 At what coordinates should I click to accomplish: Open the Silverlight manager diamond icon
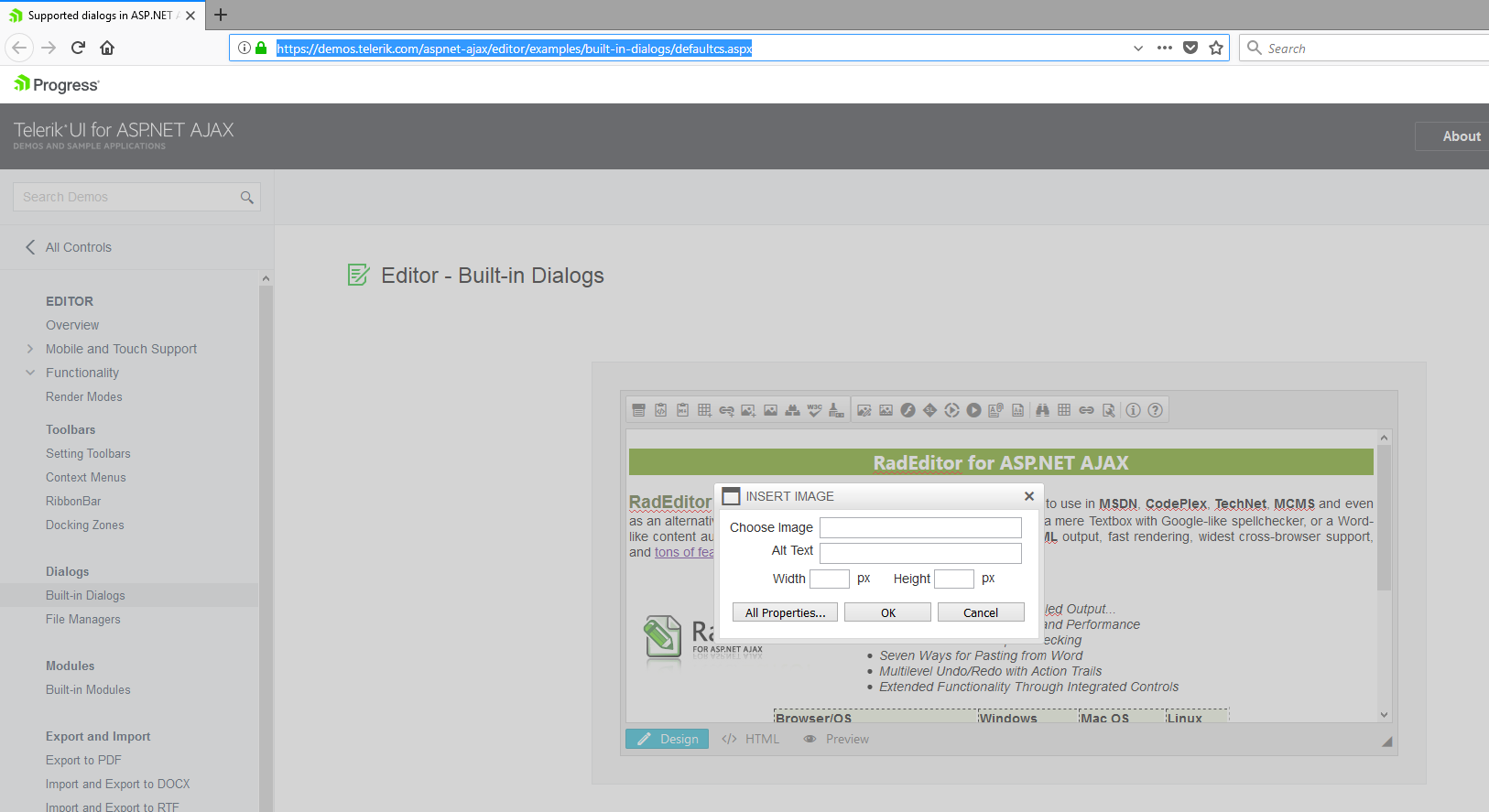tap(929, 410)
